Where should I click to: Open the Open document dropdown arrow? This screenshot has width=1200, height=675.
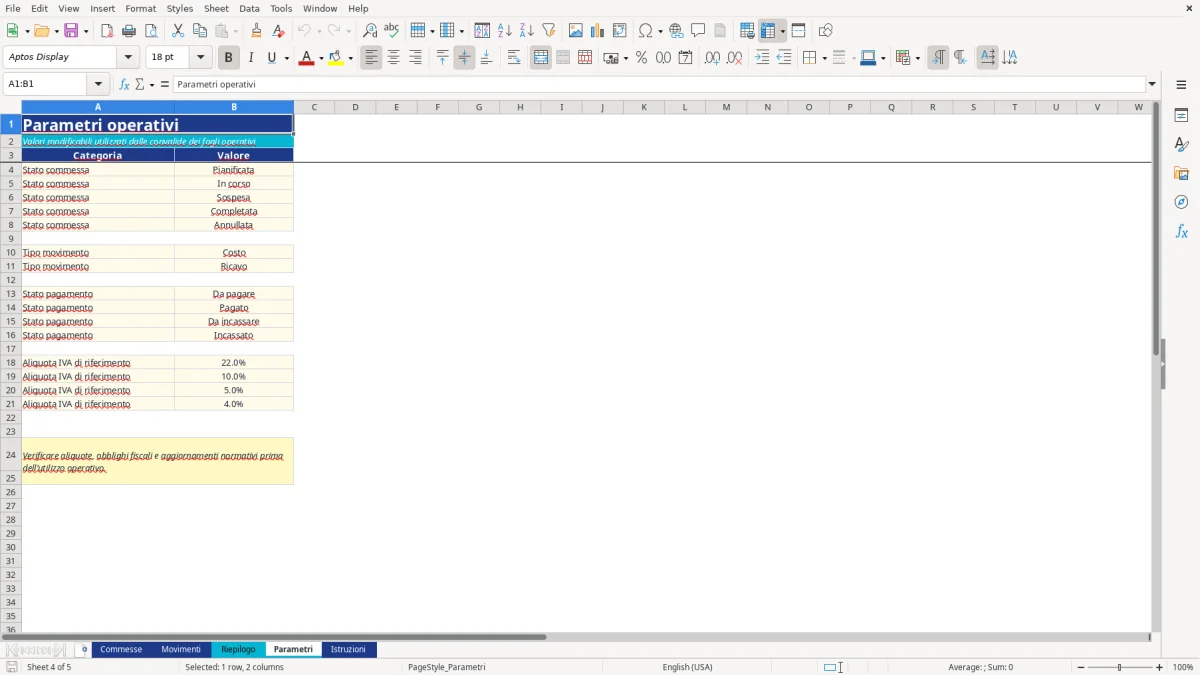tap(56, 31)
